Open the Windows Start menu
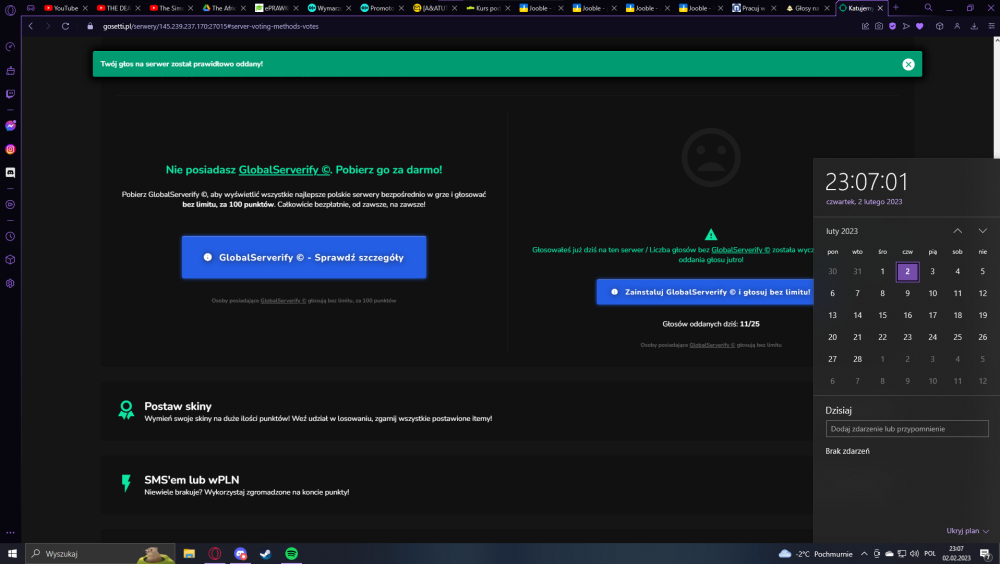 click(x=12, y=554)
